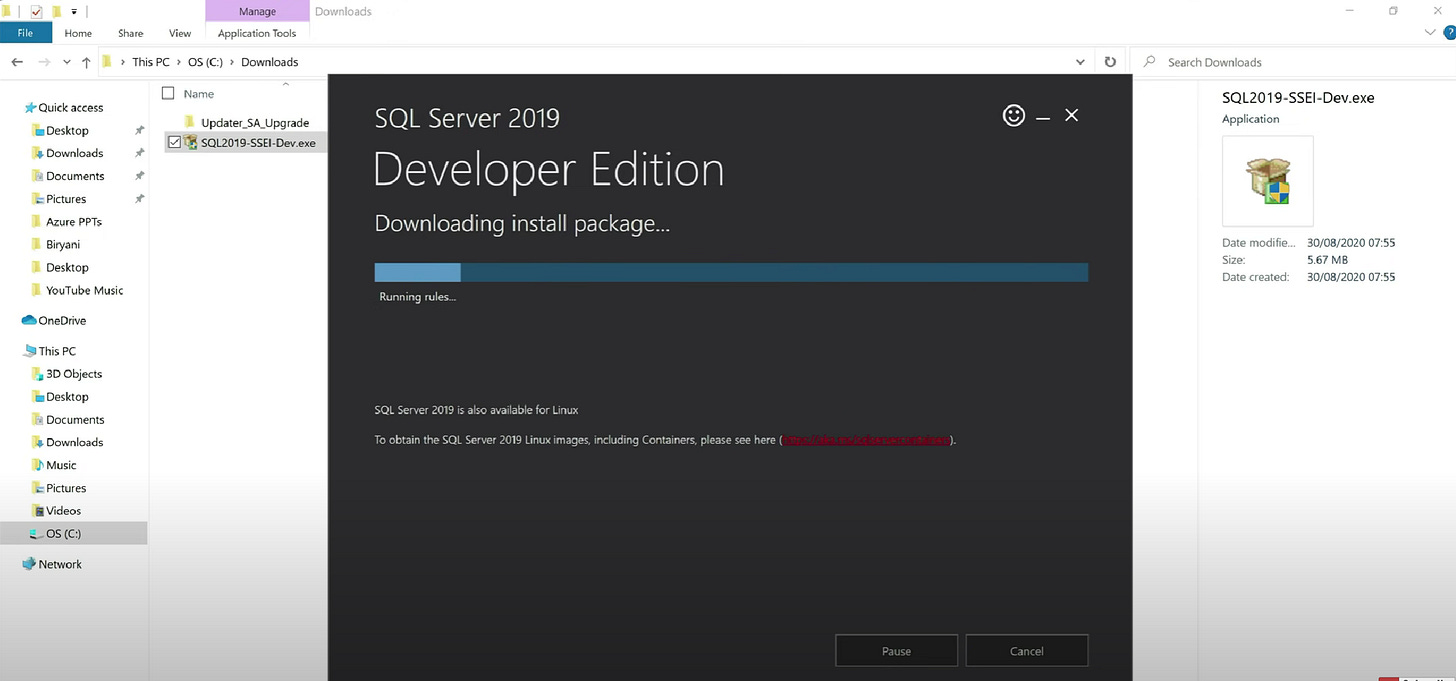
Task: Sort files by the Name column
Action: (199, 93)
